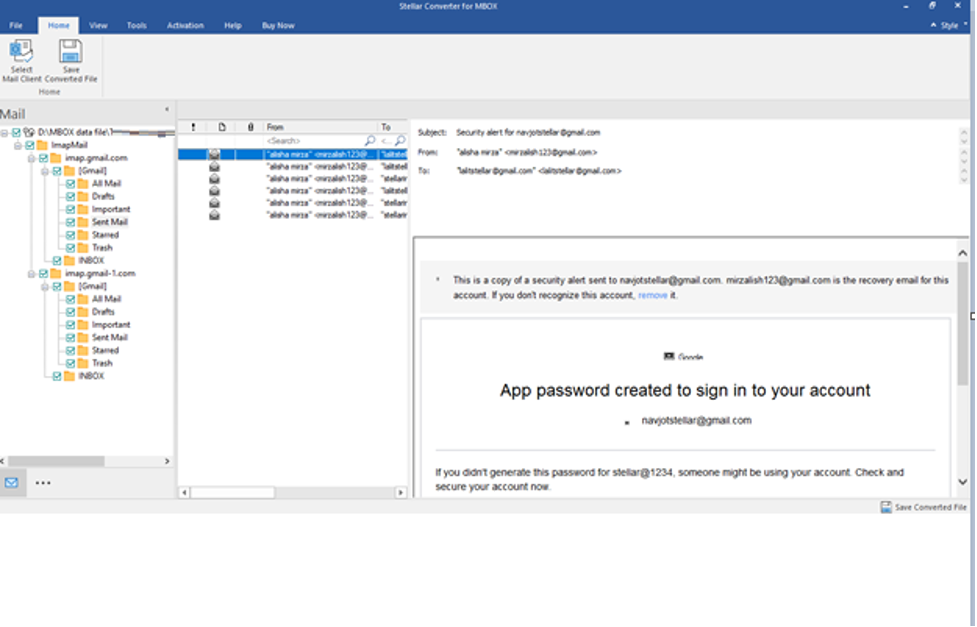
Task: Click the Save Converted File status bar icon
Action: (886, 507)
